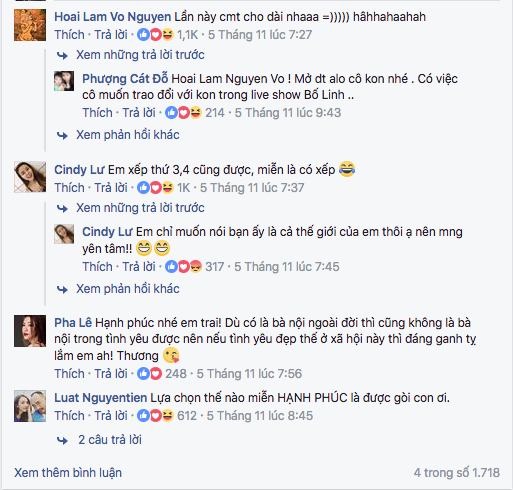Click reaction emojis on Phượng Cát Đỗ's reply

184,113
